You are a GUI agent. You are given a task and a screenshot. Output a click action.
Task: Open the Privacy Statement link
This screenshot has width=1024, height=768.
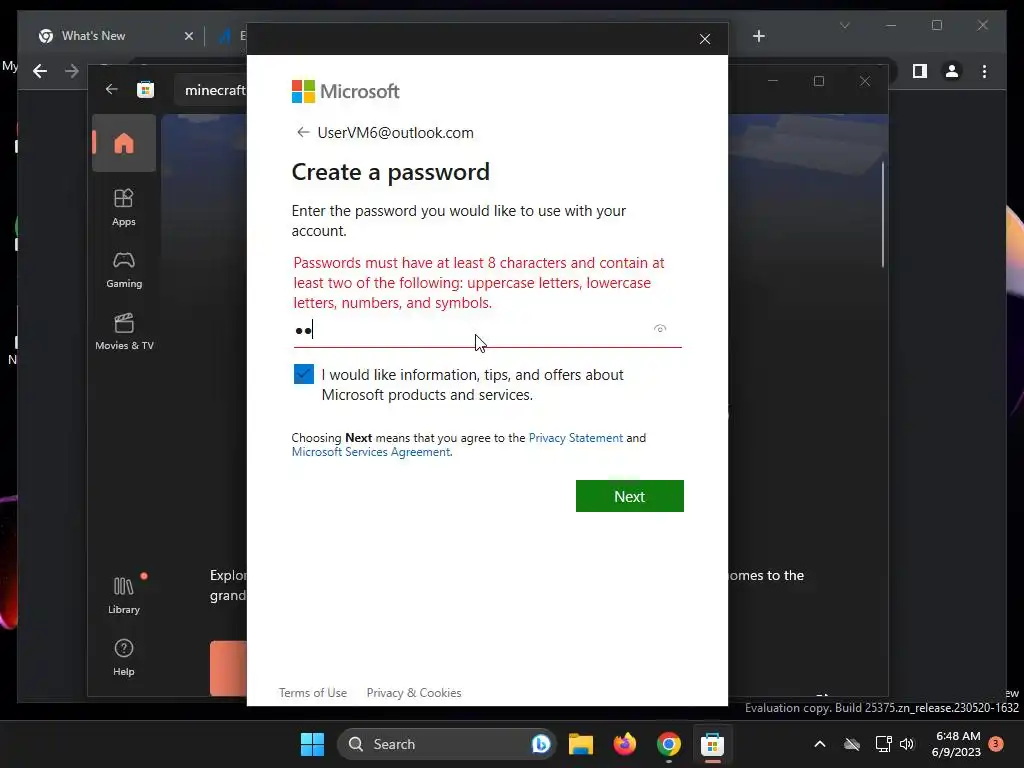coord(575,438)
